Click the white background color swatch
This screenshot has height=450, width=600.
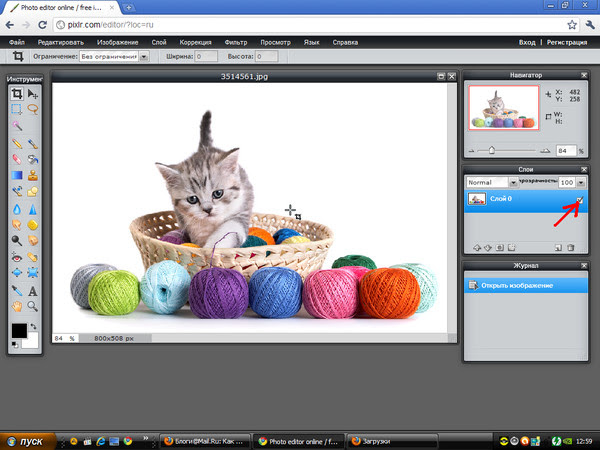[x=31, y=341]
